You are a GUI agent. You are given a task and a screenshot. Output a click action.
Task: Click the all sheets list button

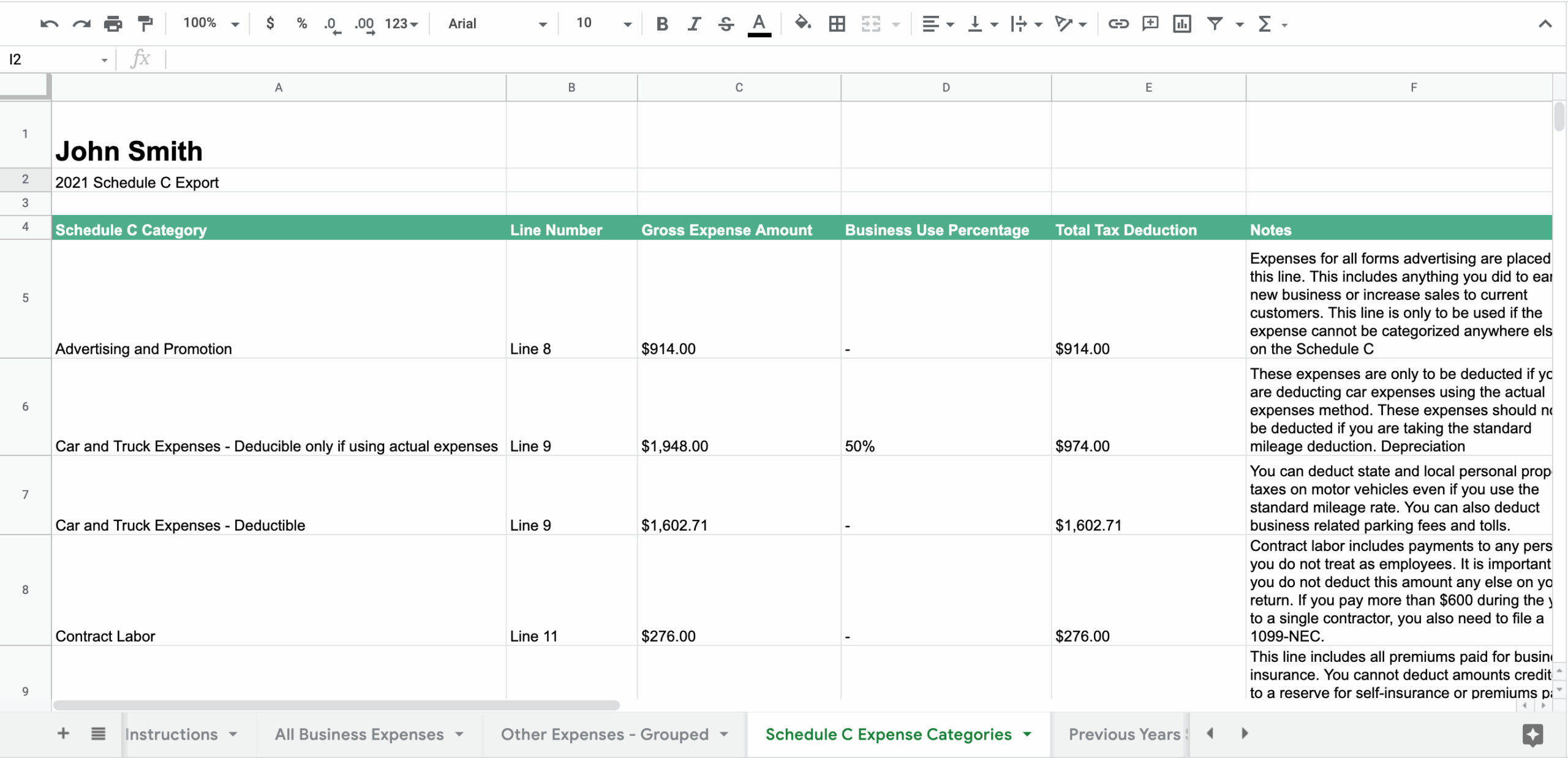click(98, 734)
